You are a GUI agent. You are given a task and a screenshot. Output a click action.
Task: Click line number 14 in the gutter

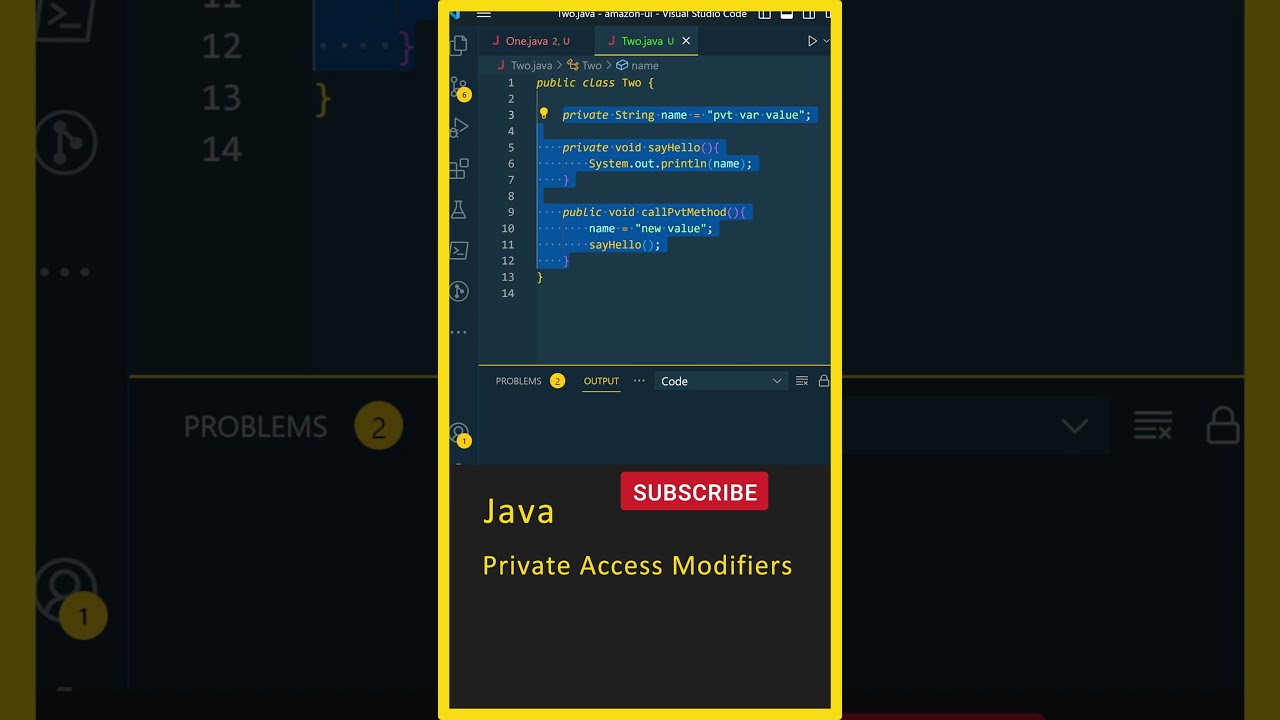click(508, 293)
